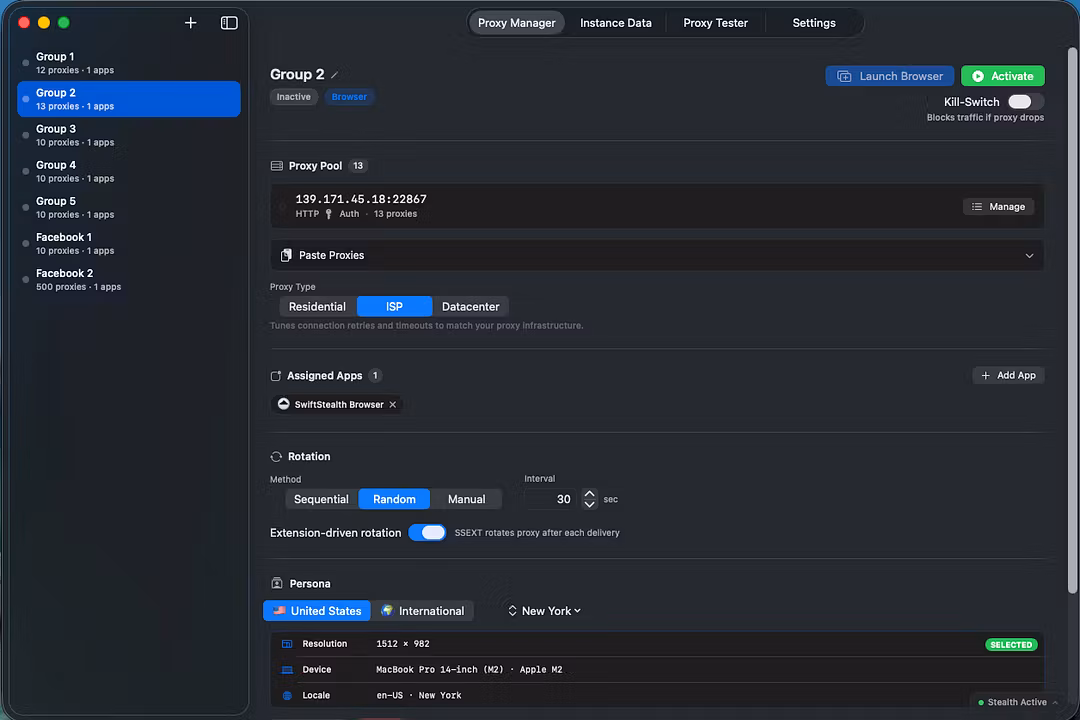The image size is (1080, 720).
Task: Open the Settings tab
Action: pyautogui.click(x=813, y=23)
